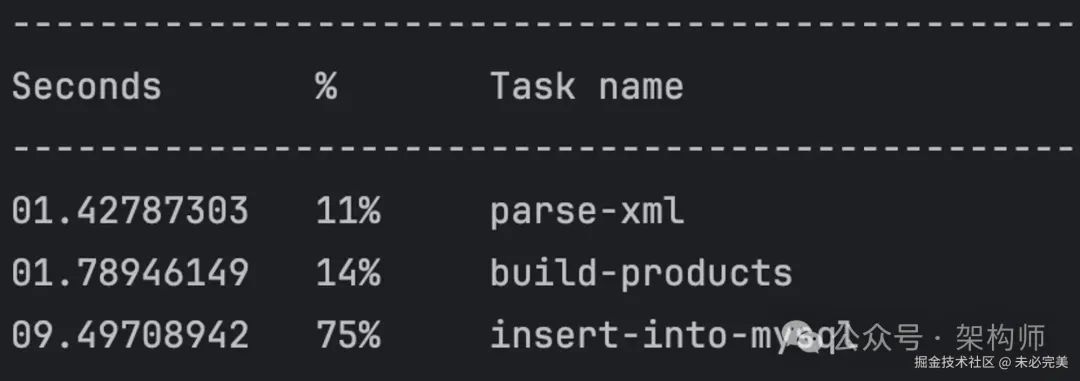This screenshot has width=1080, height=381.
Task: Click the build-products task name
Action: click(x=641, y=274)
